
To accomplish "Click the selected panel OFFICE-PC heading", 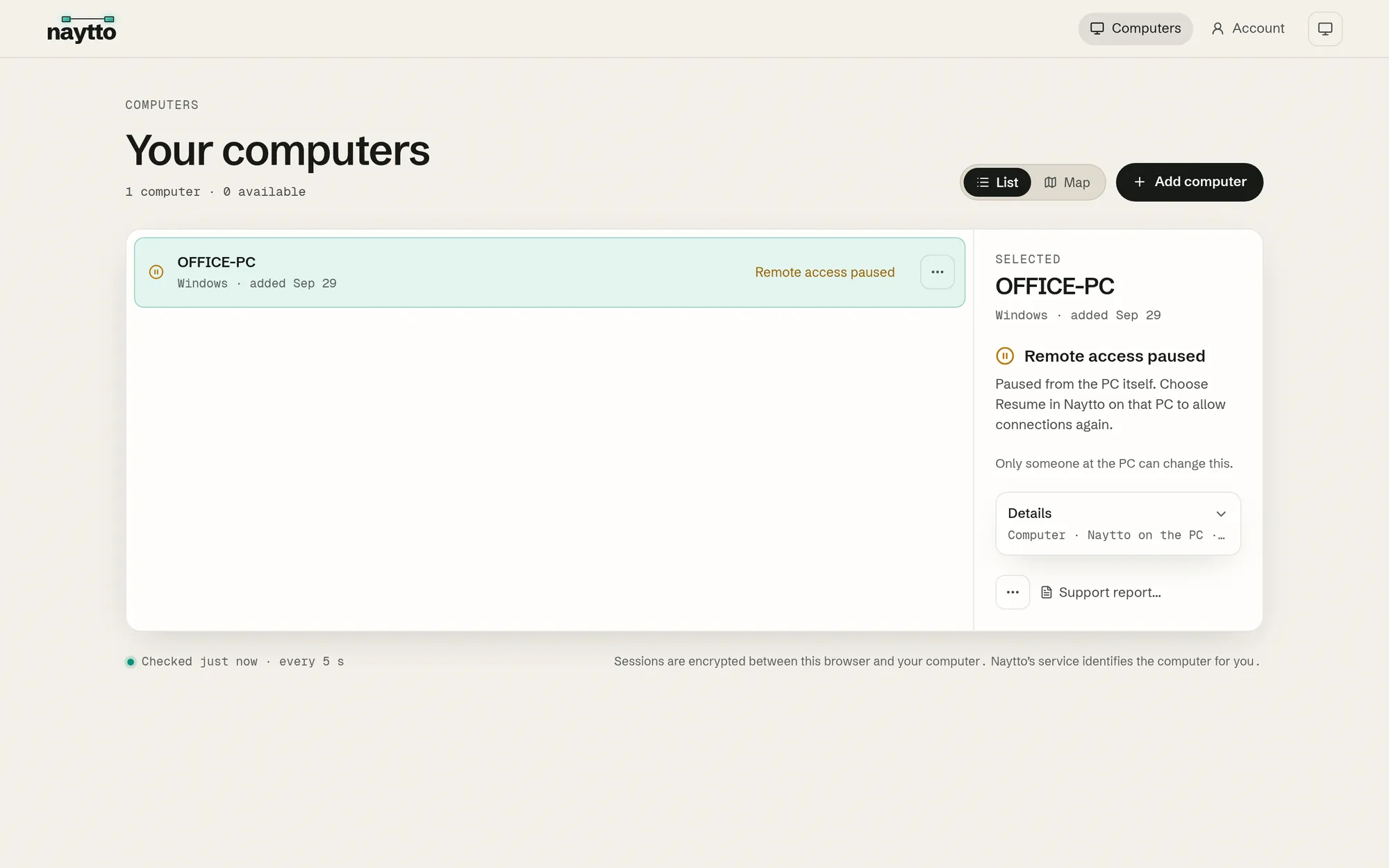I will (x=1054, y=286).
